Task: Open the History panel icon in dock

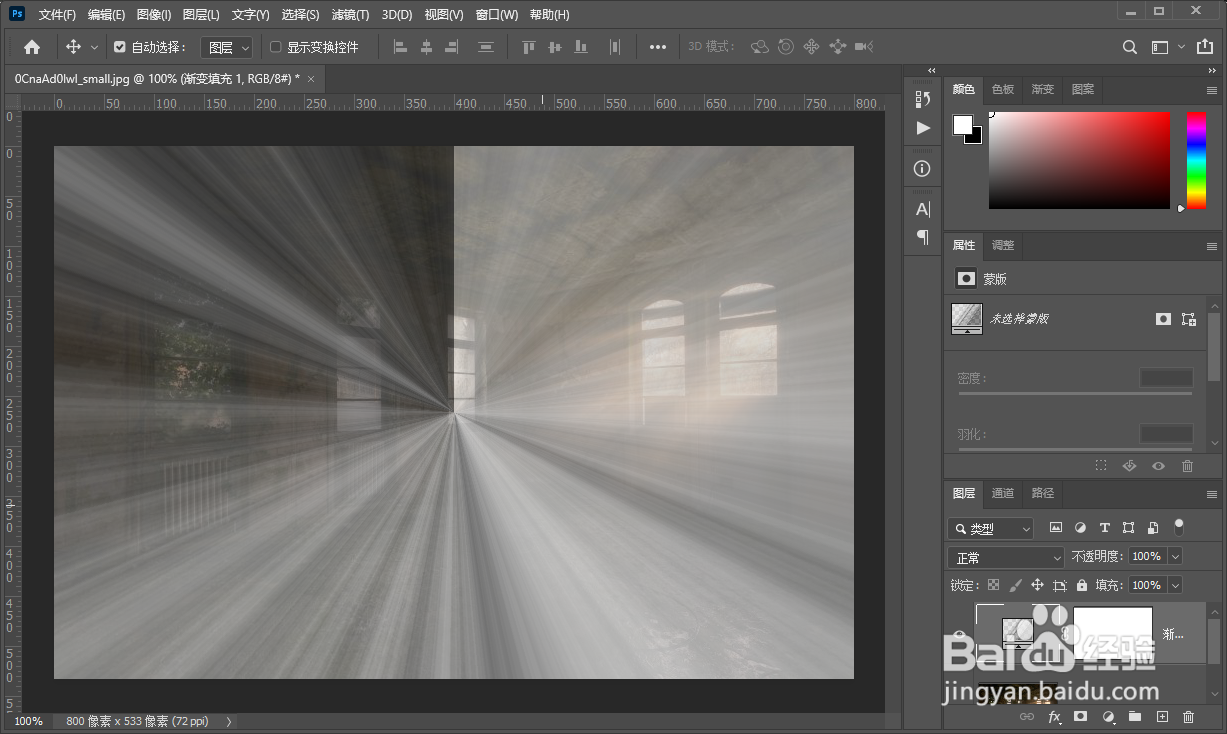Action: (x=923, y=98)
